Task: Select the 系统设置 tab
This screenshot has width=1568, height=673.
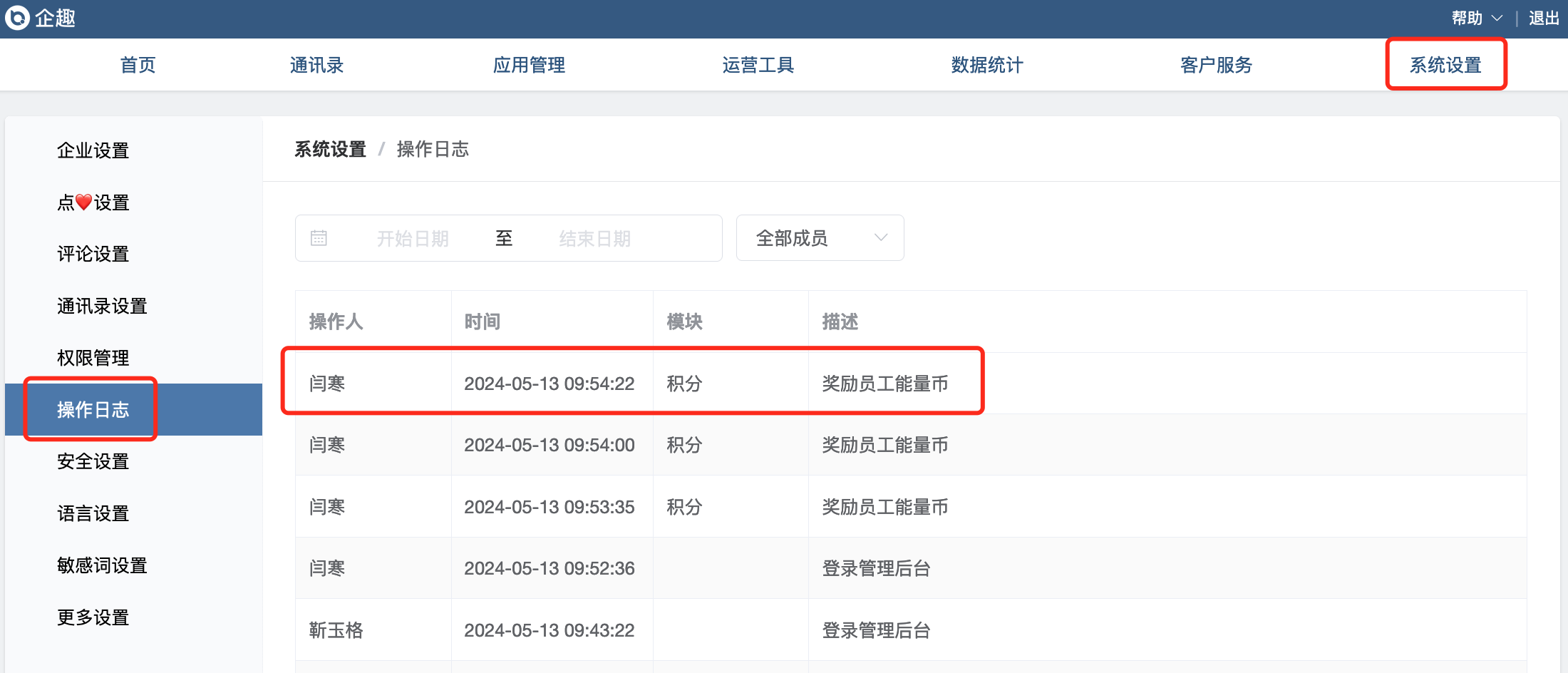Action: [1445, 65]
